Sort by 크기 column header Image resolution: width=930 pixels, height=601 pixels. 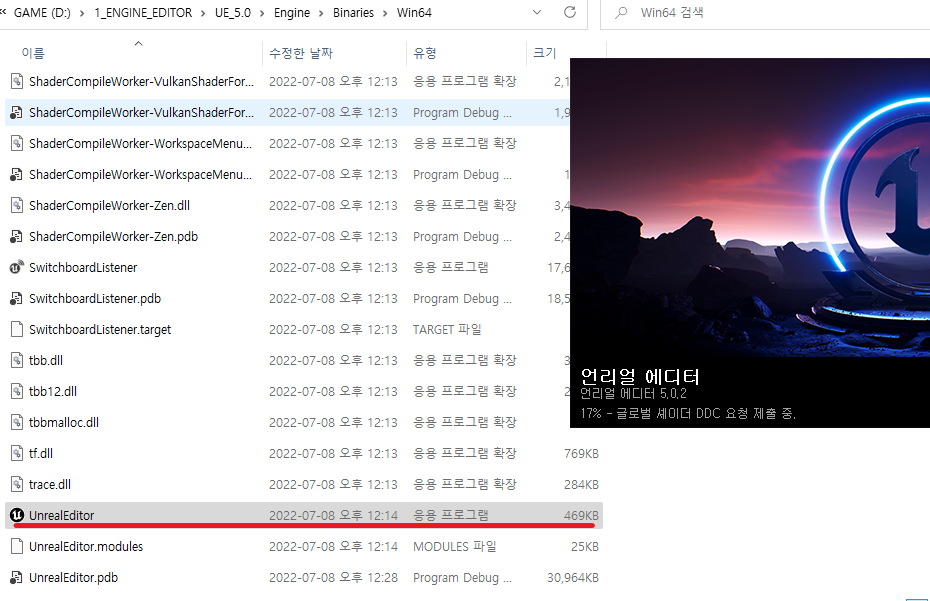pos(544,53)
